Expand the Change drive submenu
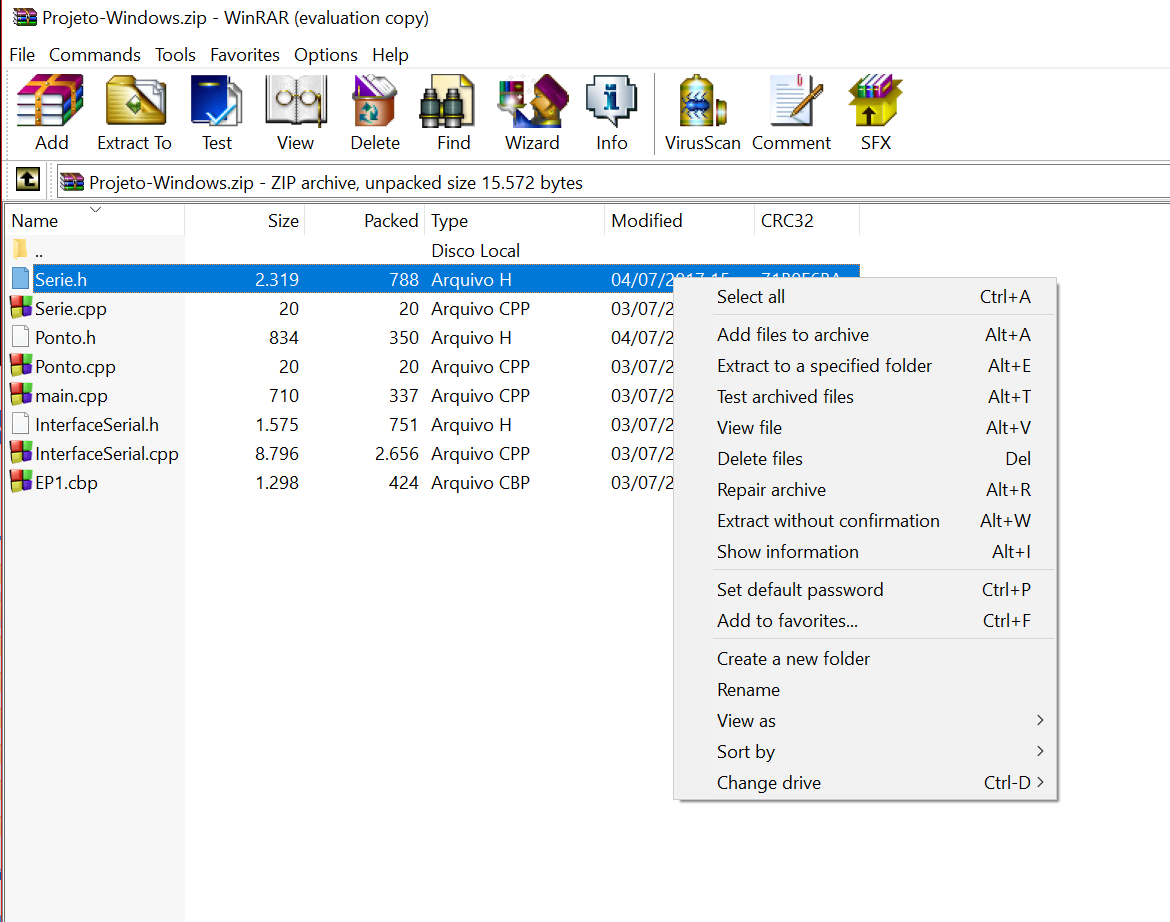This screenshot has height=922, width=1170. point(865,783)
